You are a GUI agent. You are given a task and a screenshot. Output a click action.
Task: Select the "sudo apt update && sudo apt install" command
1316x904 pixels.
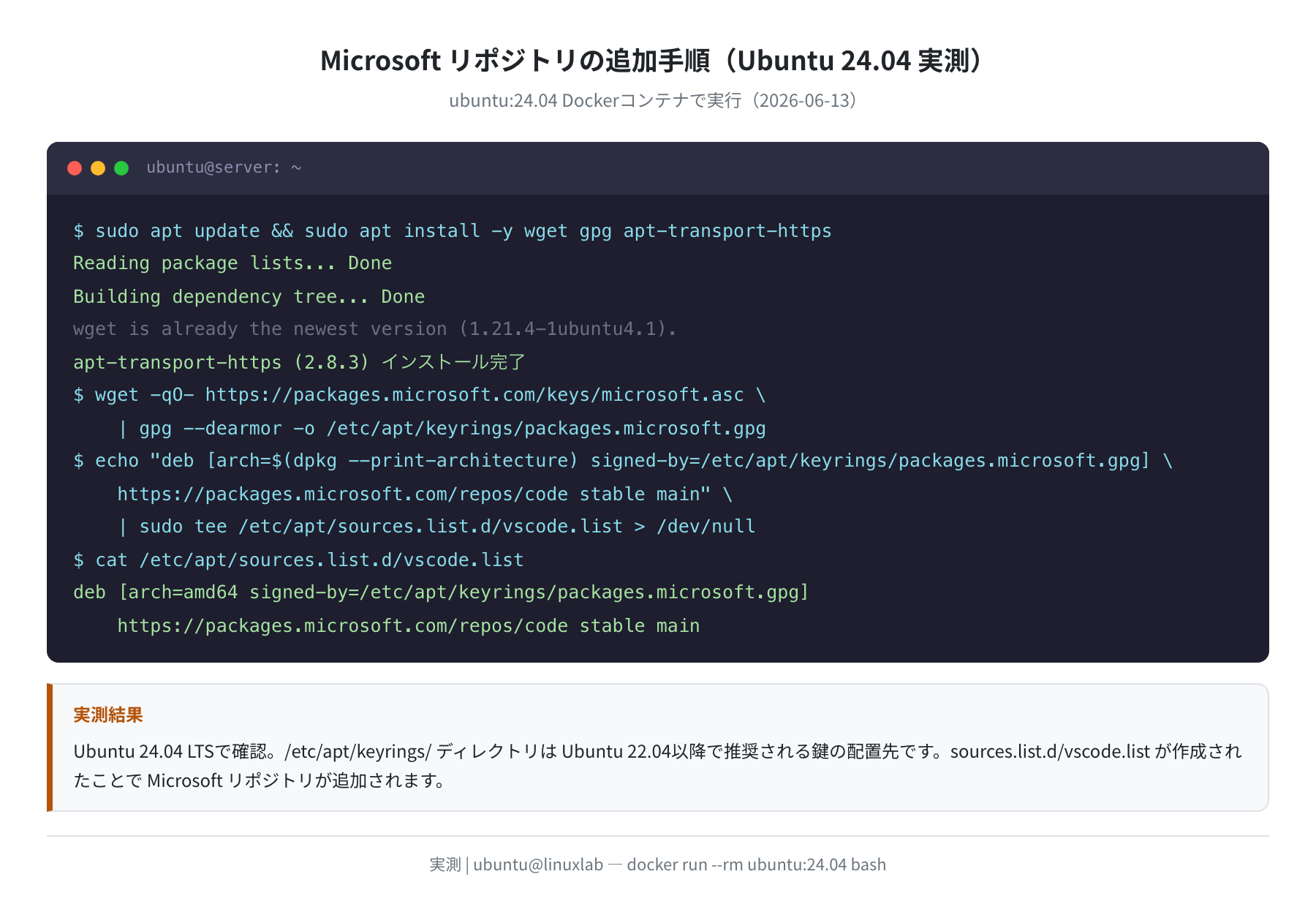453,231
